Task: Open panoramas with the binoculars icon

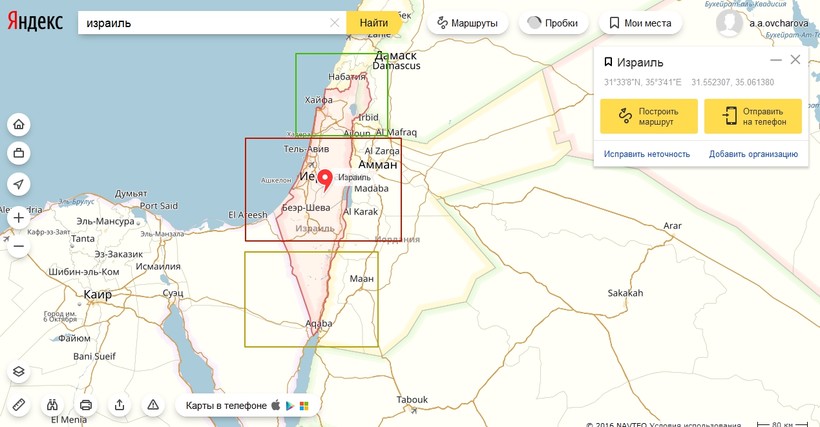Action: 52,405
